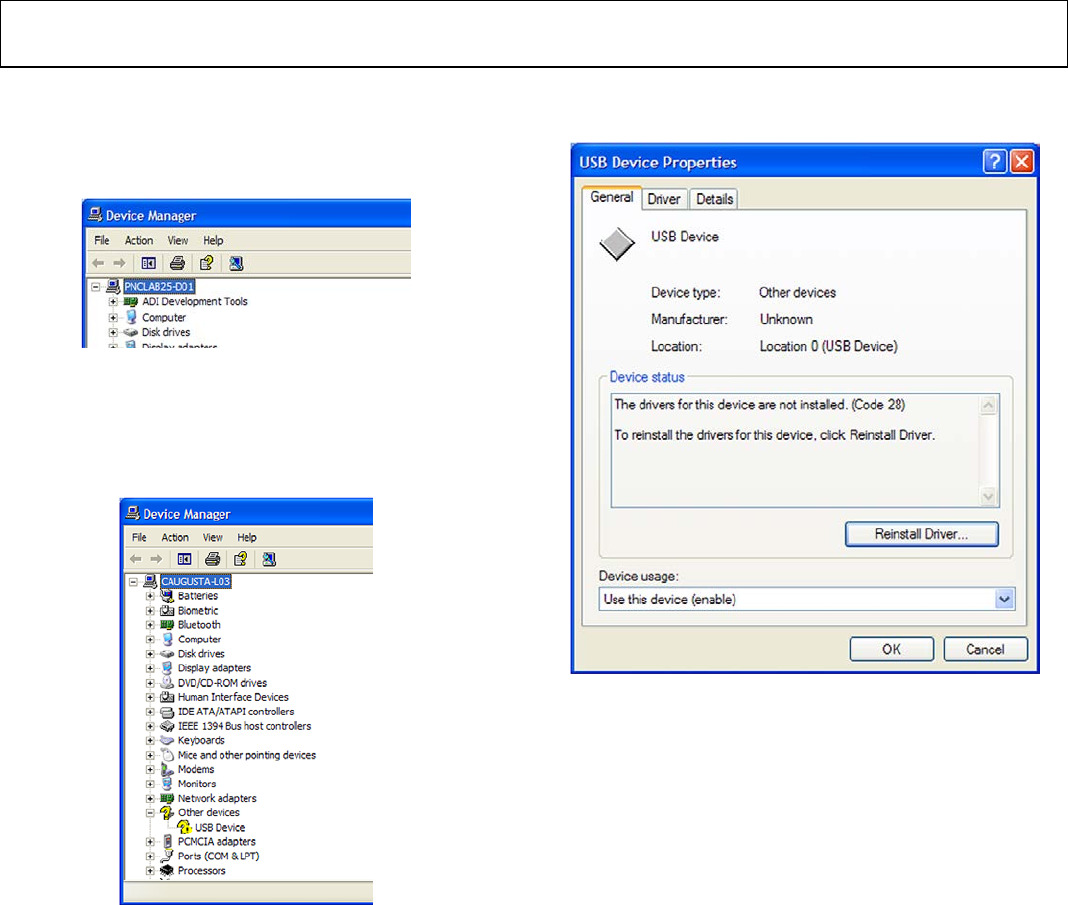
Task: Click the Reinstall Driver button
Action: (921, 534)
